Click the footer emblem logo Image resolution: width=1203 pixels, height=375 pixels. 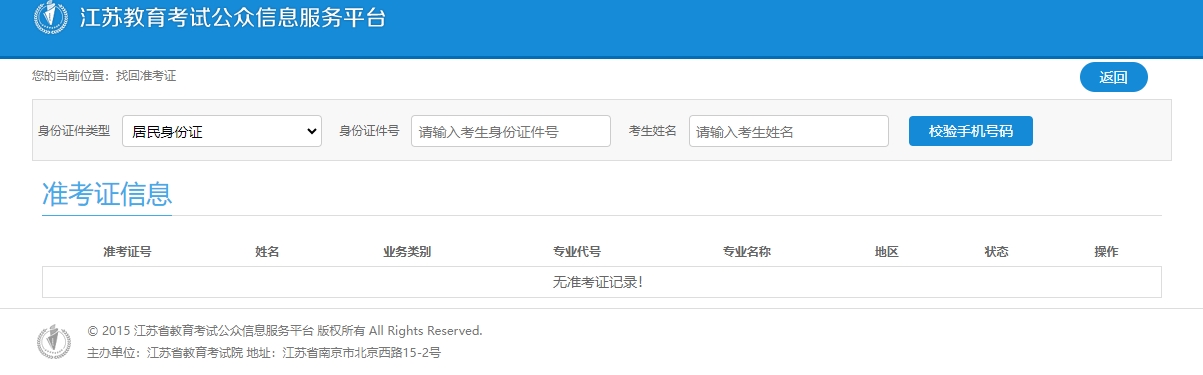pos(54,341)
